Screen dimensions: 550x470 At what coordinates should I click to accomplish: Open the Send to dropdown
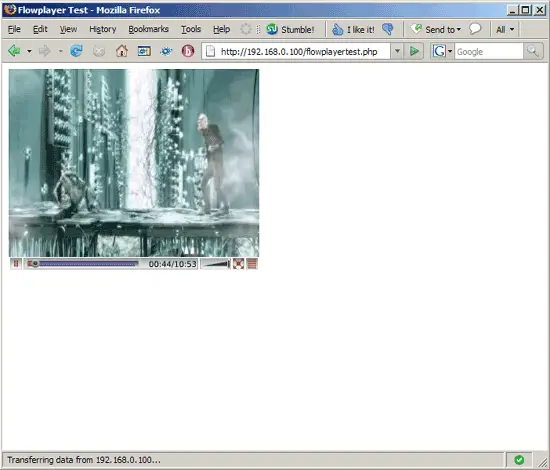[x=436, y=29]
